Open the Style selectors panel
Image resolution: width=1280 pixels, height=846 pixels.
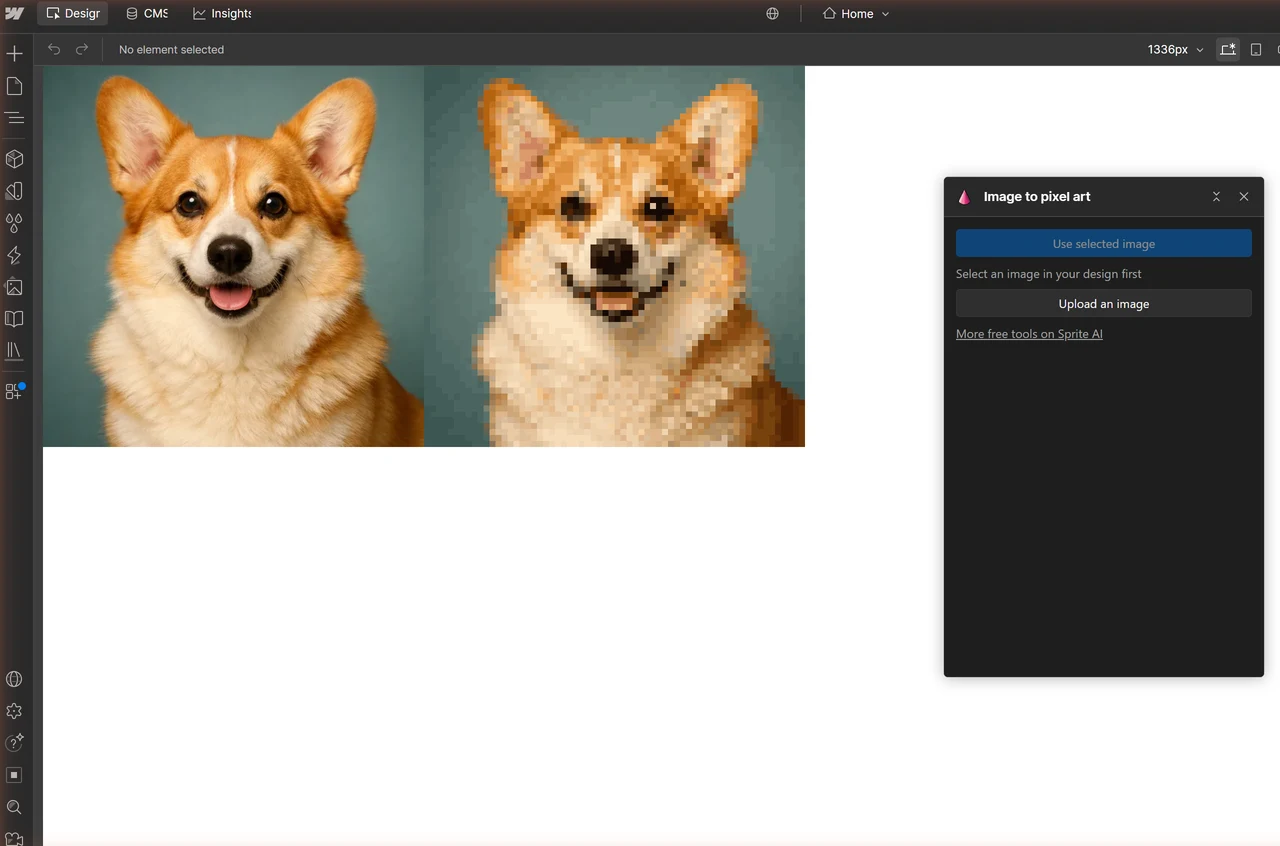tap(14, 191)
